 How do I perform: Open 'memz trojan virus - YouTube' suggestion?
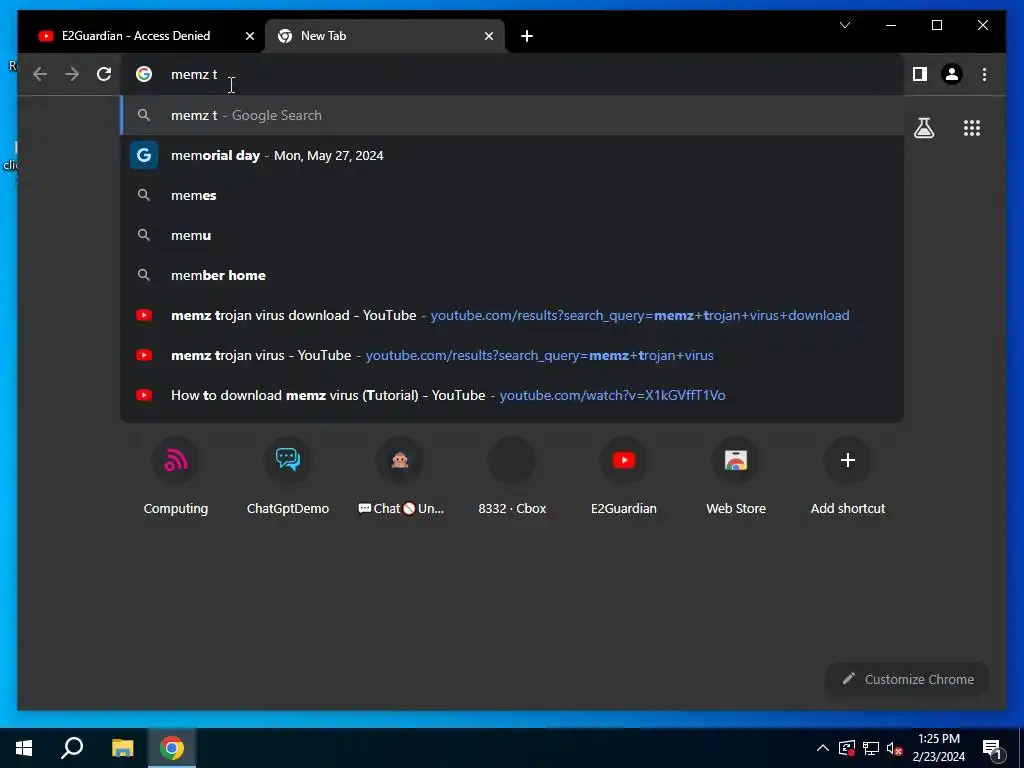512,355
